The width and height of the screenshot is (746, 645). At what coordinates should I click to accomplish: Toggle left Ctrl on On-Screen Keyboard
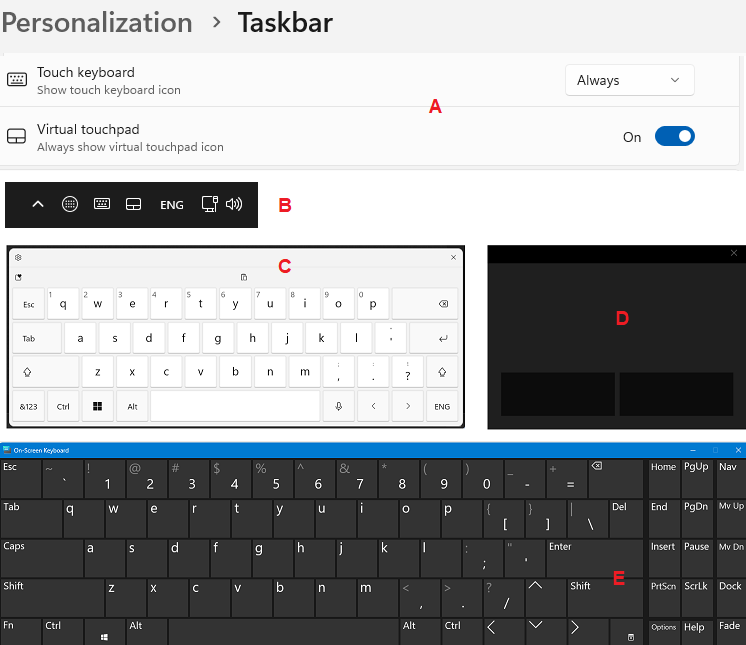[x=63, y=632]
